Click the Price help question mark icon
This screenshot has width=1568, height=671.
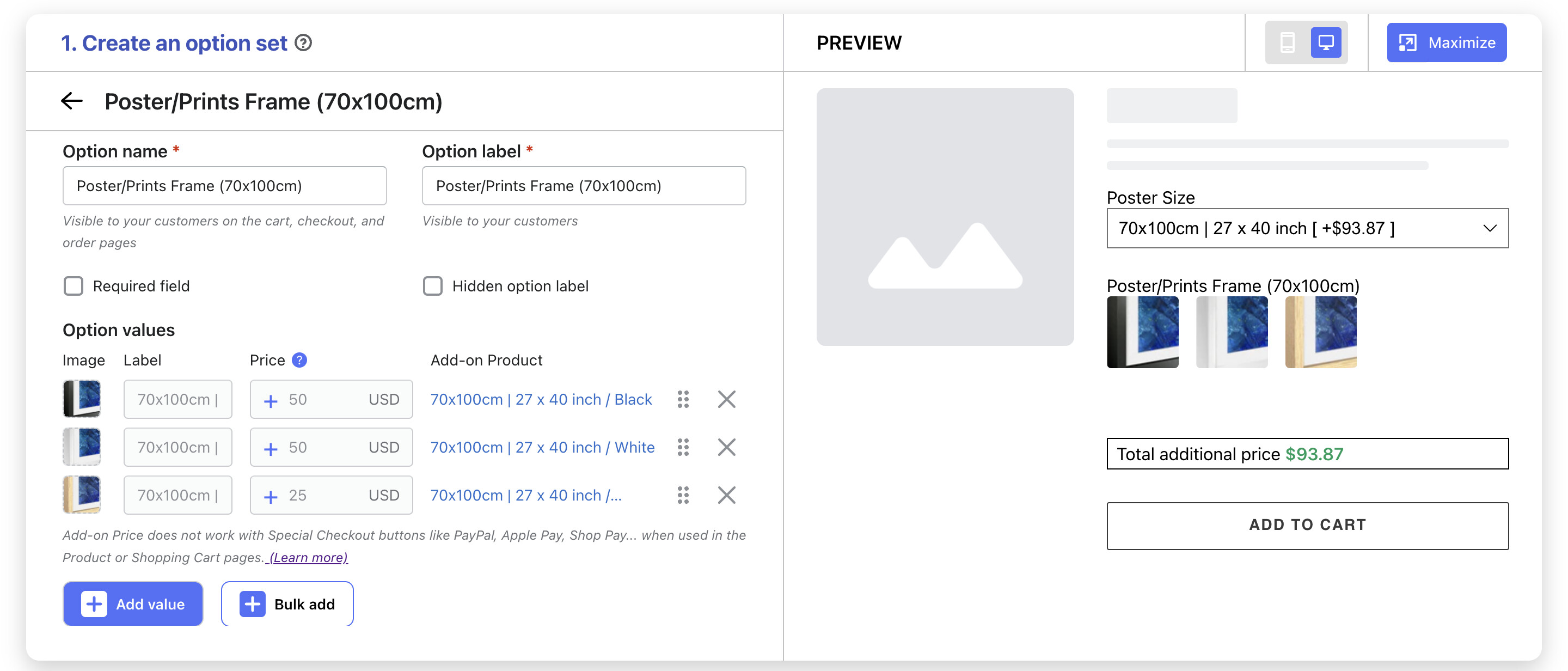299,360
